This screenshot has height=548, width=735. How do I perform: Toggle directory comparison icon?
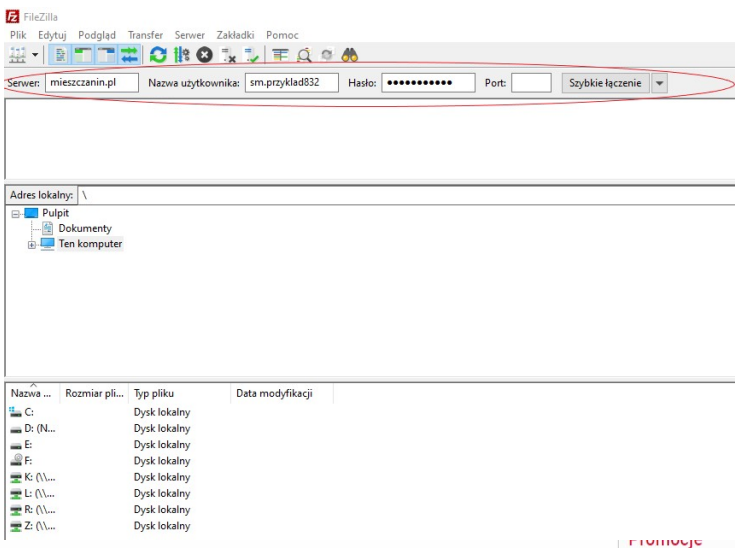tap(303, 56)
